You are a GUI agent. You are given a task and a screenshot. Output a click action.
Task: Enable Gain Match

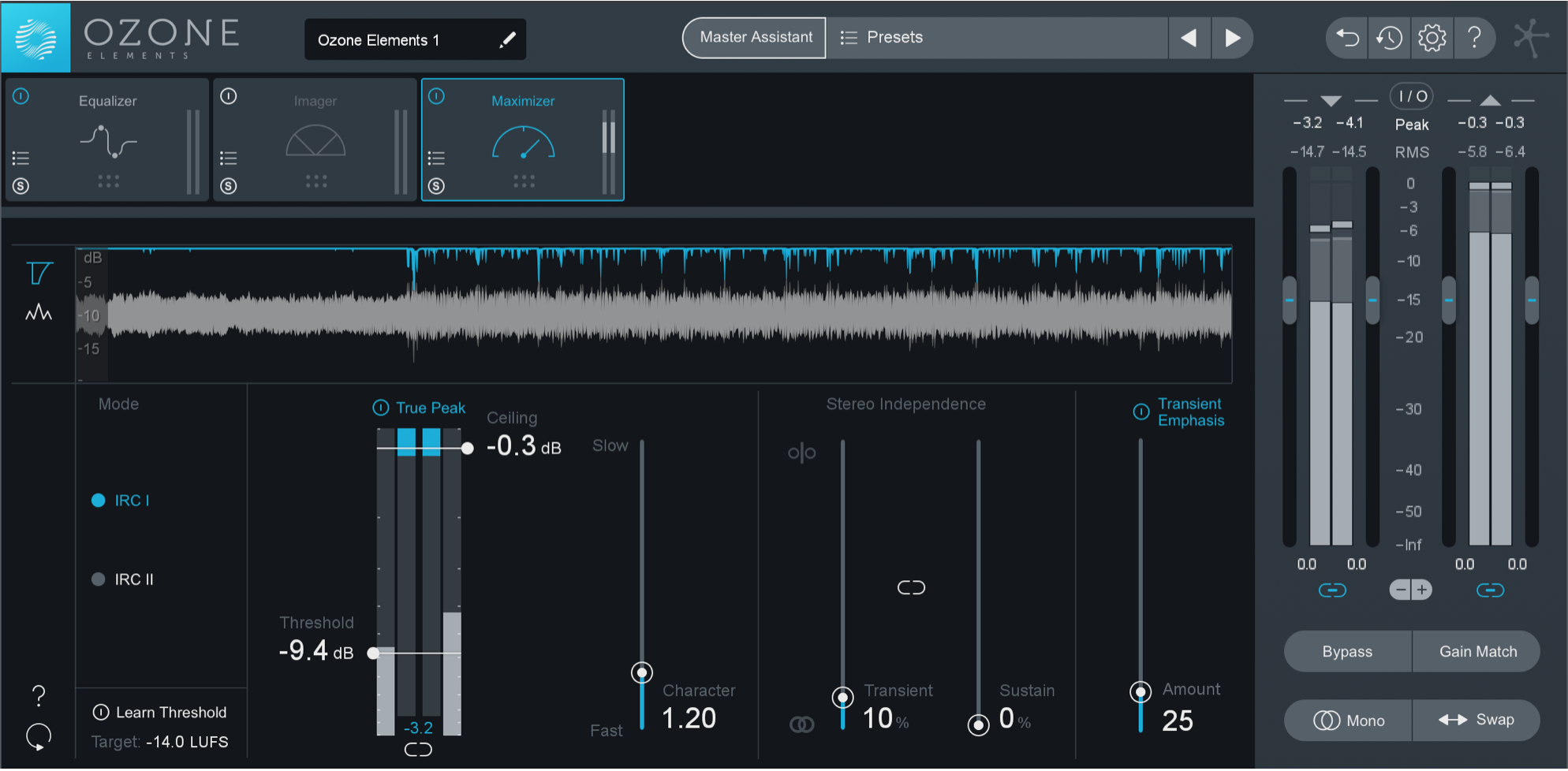(1477, 652)
